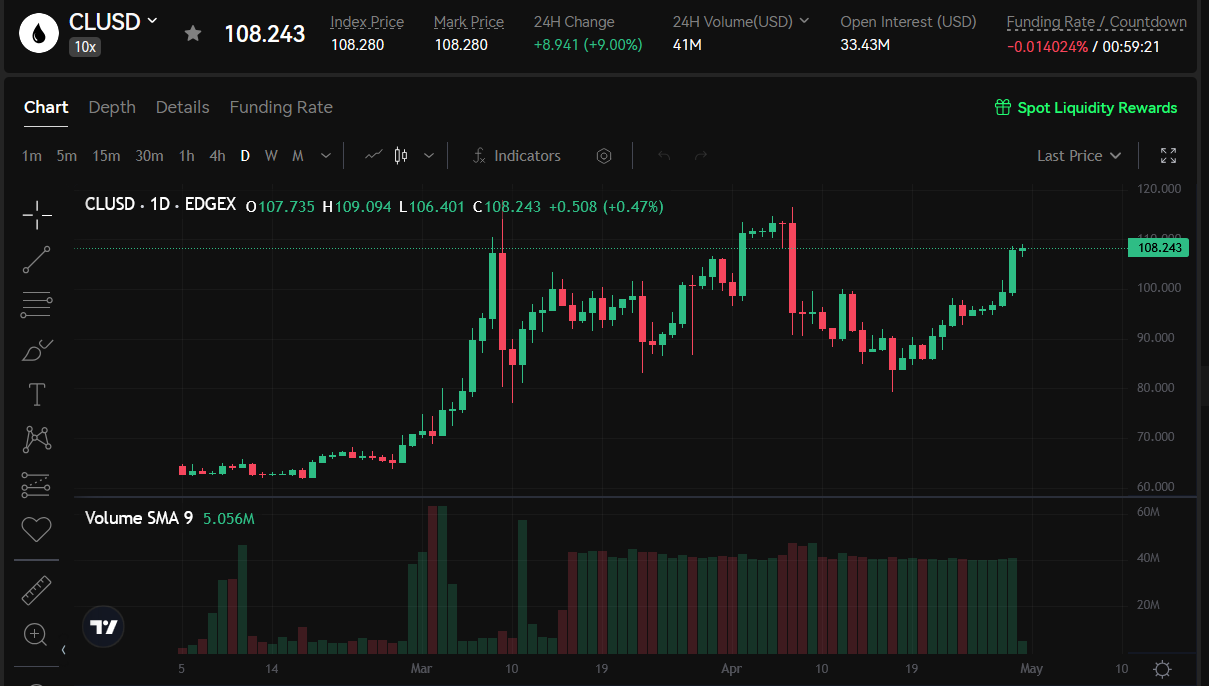The width and height of the screenshot is (1209, 686).
Task: Select the crosshair cursor tool
Action: point(37,214)
